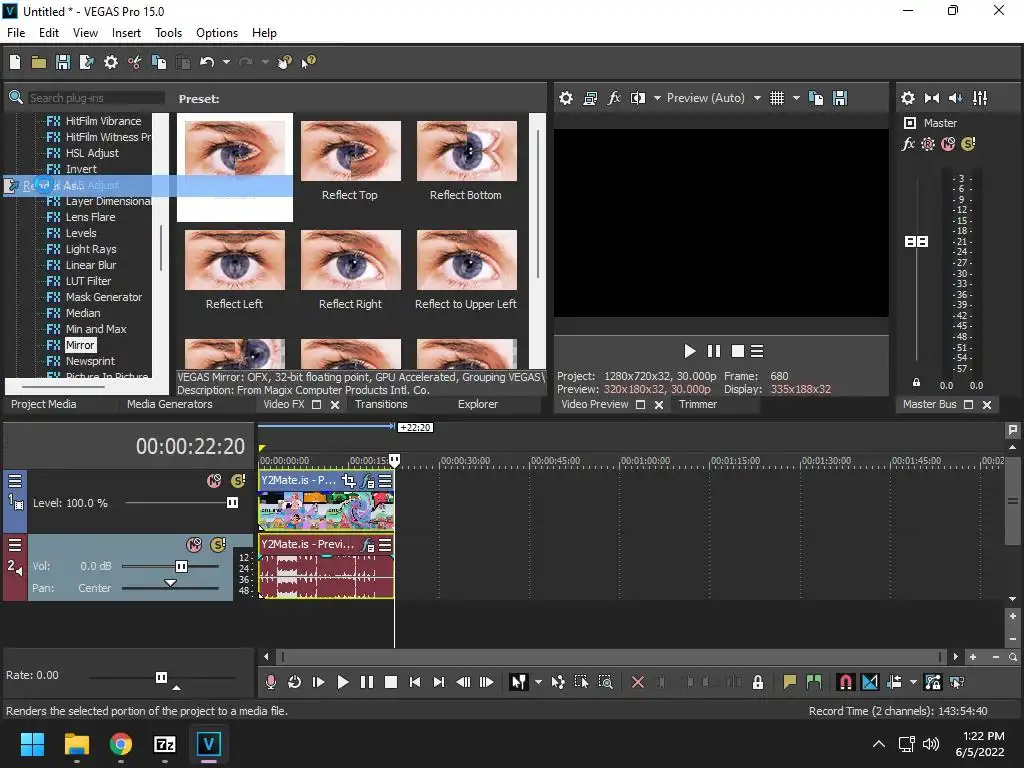This screenshot has height=768, width=1024.
Task: Switch to the Explorer tab
Action: 478,404
